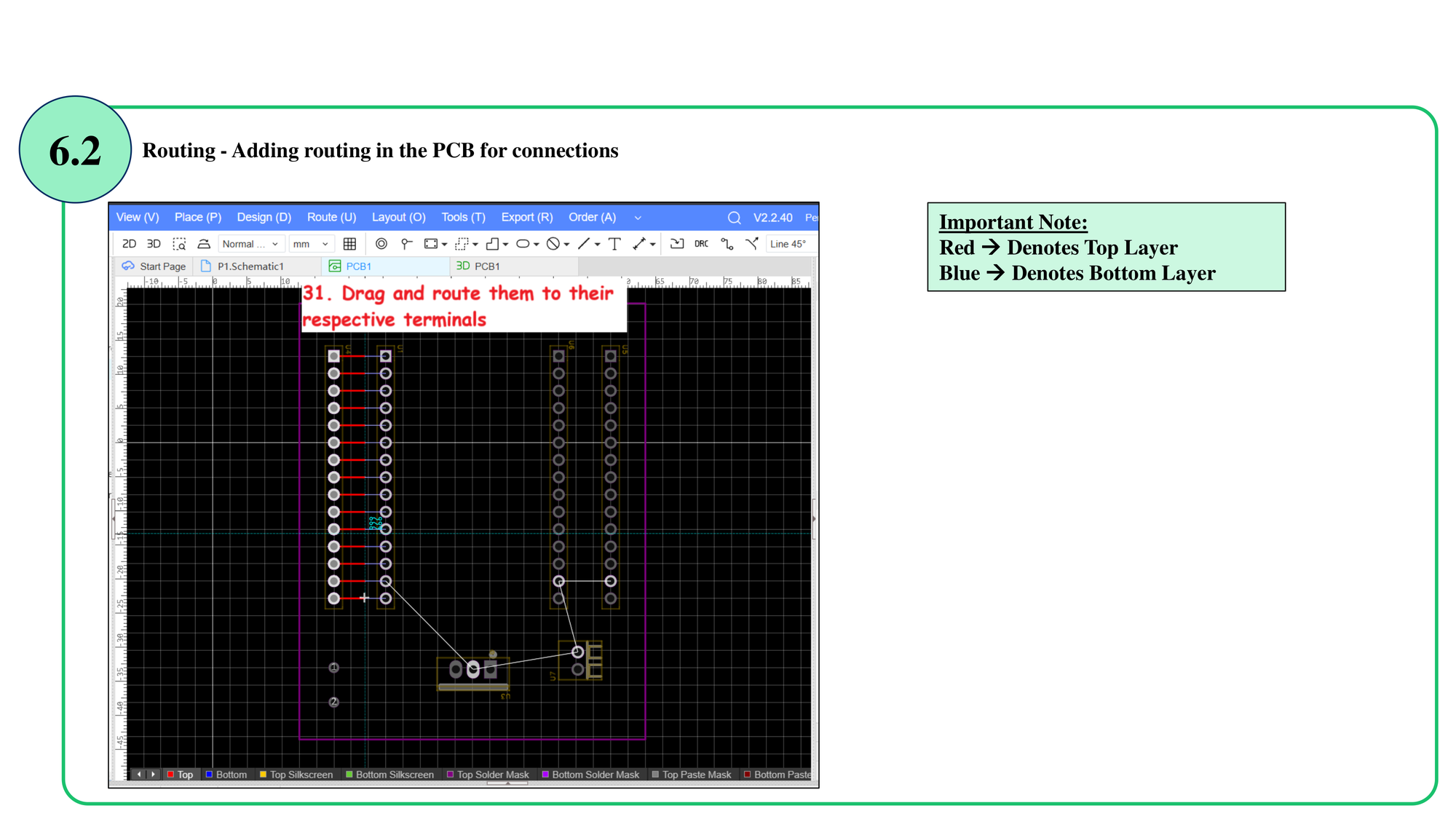Screen dimensions: 1456x819
Task: Click mounting hole pad labeled 2
Action: point(333,702)
